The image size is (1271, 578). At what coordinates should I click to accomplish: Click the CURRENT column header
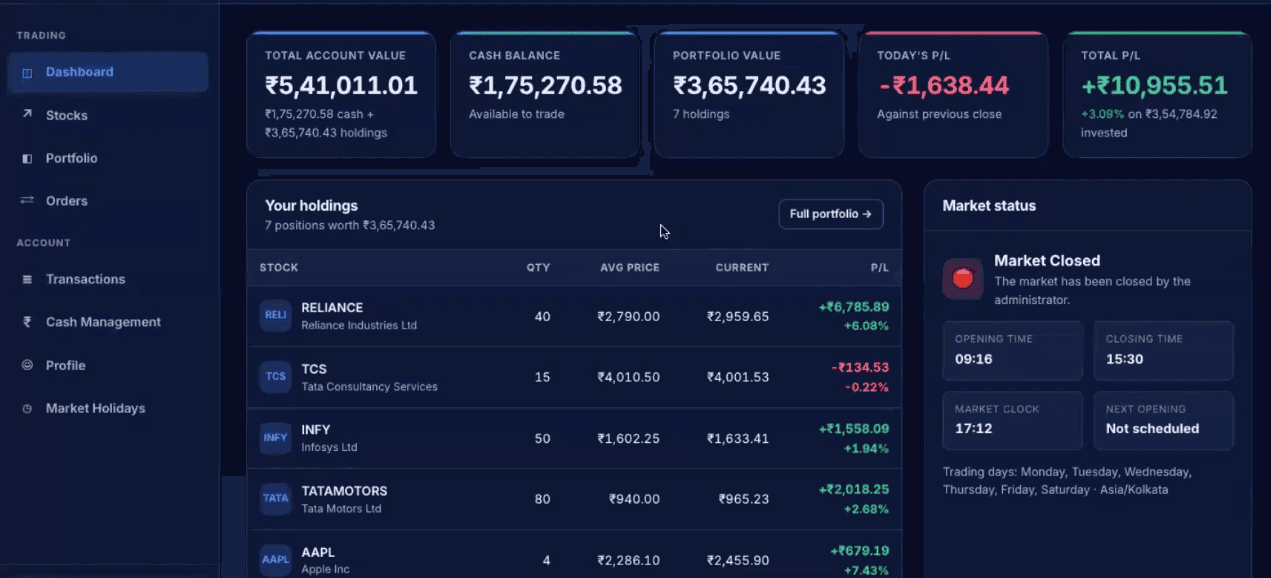coord(742,268)
